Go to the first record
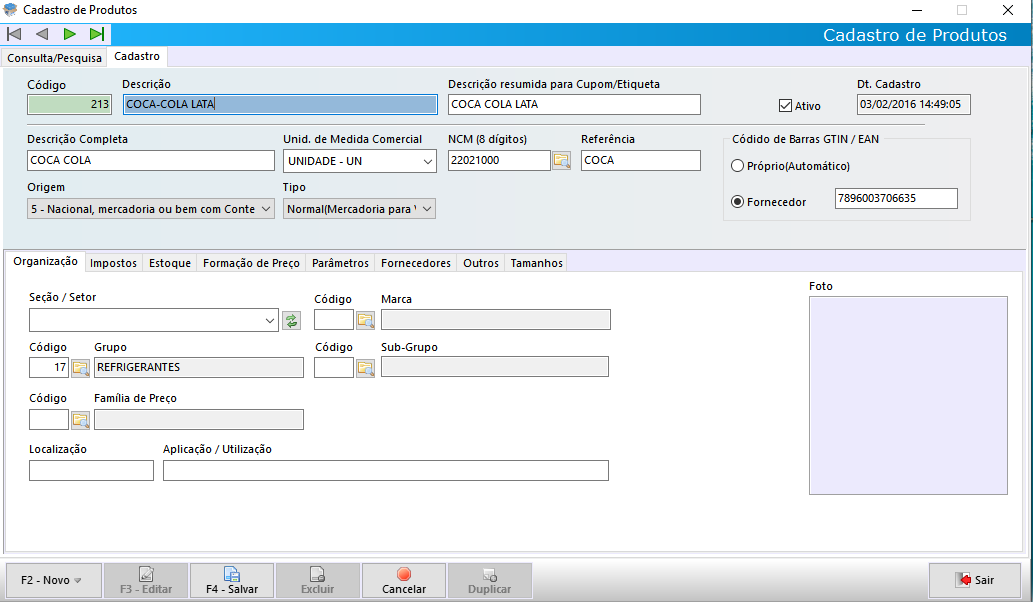 [14, 34]
